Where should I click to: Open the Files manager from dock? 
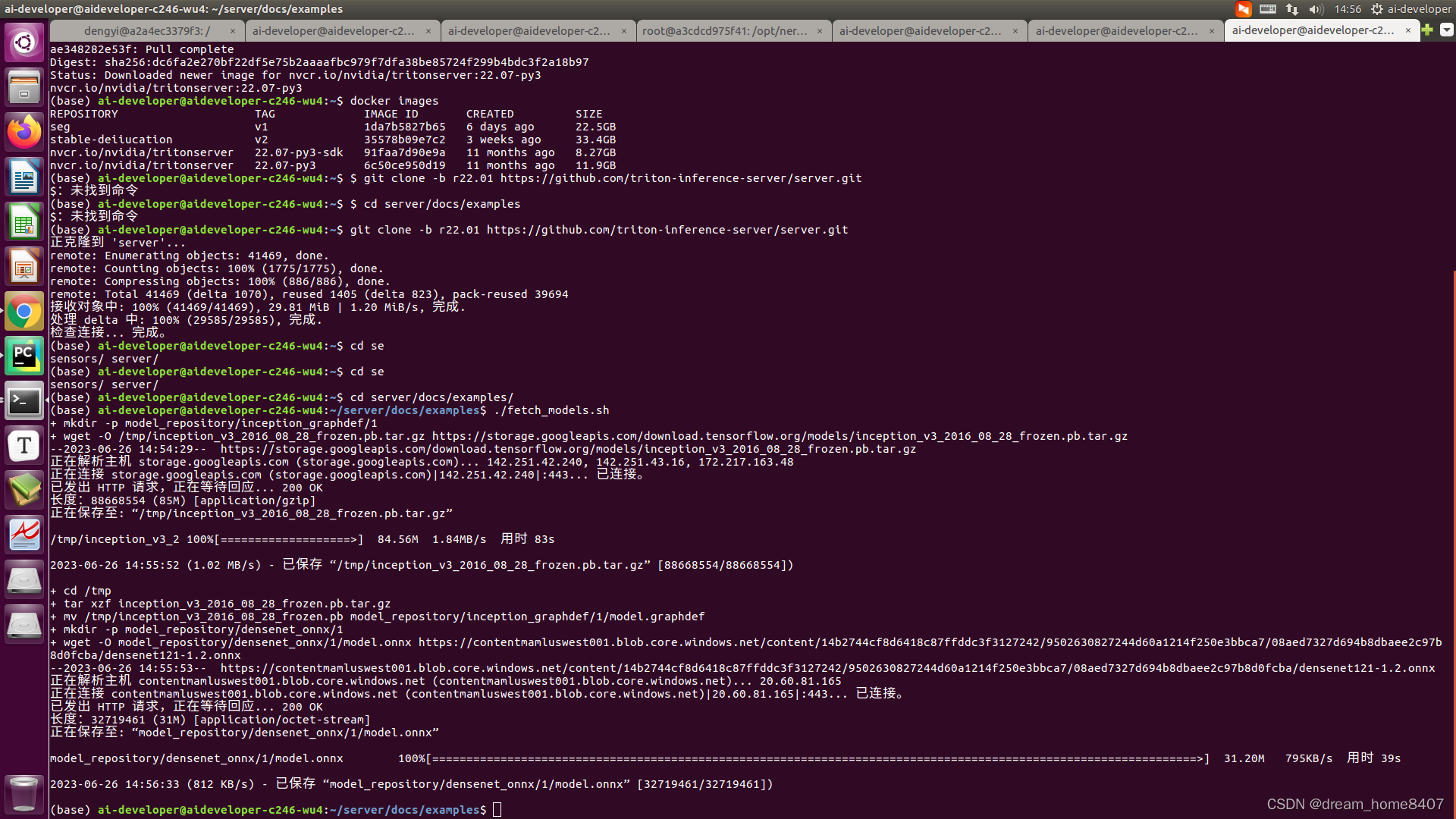[24, 87]
